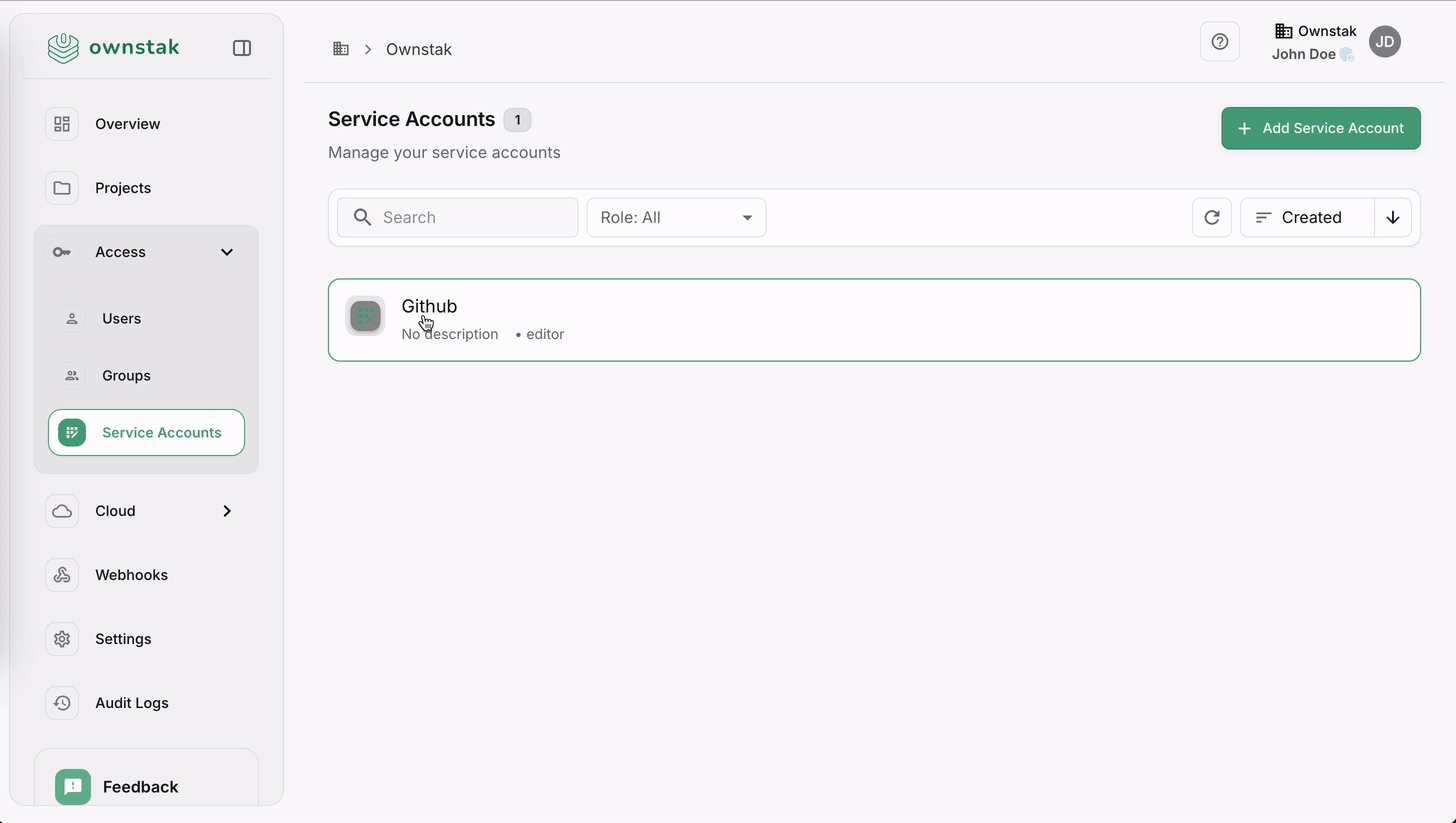Collapse the sidebar panel toggle icon
1456x823 pixels.
pyautogui.click(x=242, y=48)
